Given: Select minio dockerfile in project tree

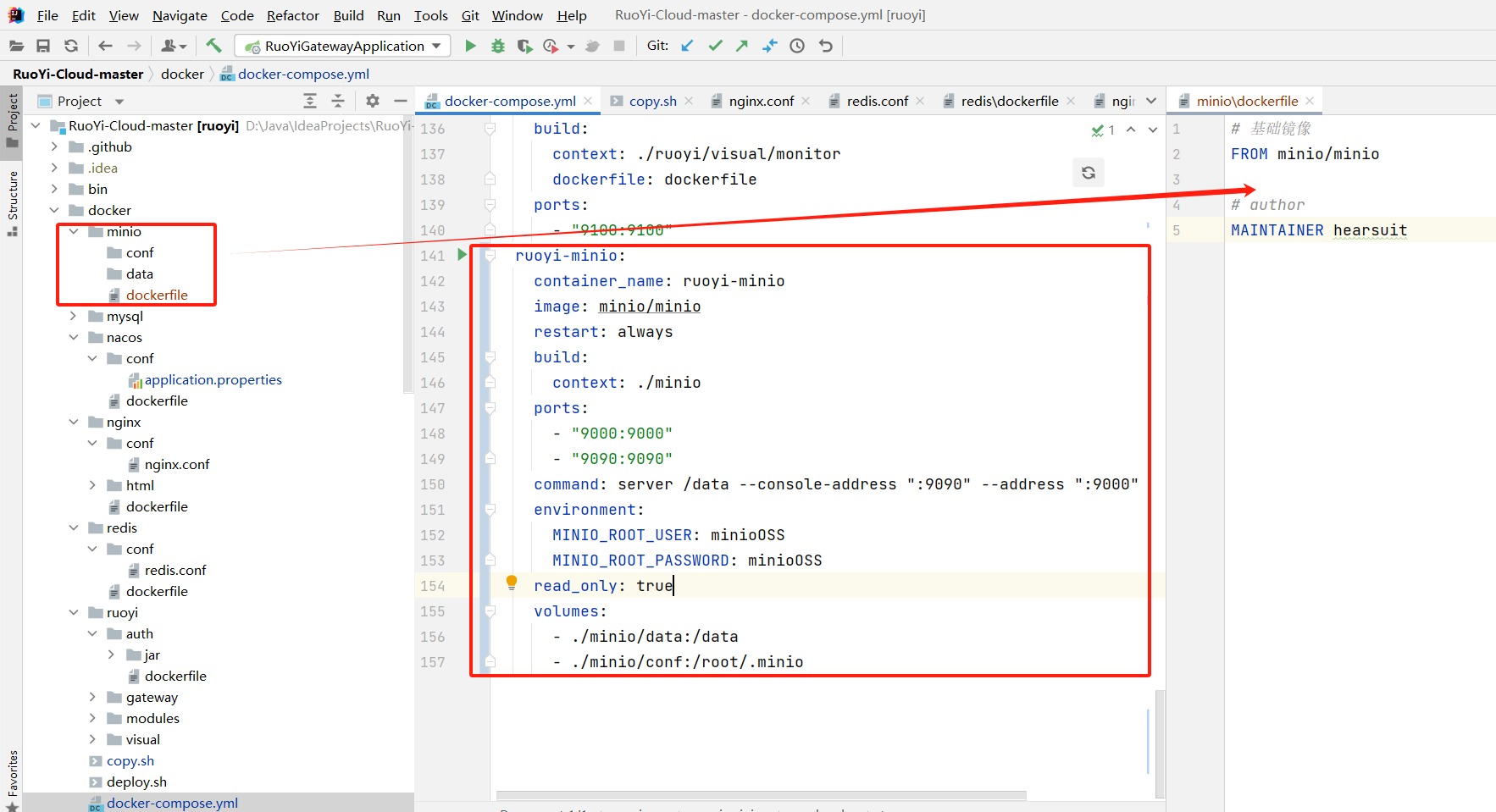Looking at the screenshot, I should pyautogui.click(x=157, y=295).
